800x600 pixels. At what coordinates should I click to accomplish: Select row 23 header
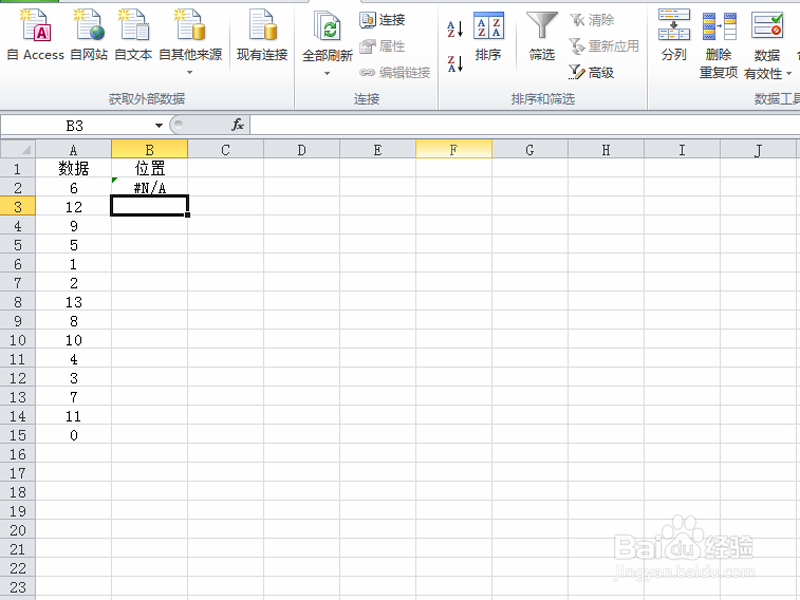tap(18, 587)
